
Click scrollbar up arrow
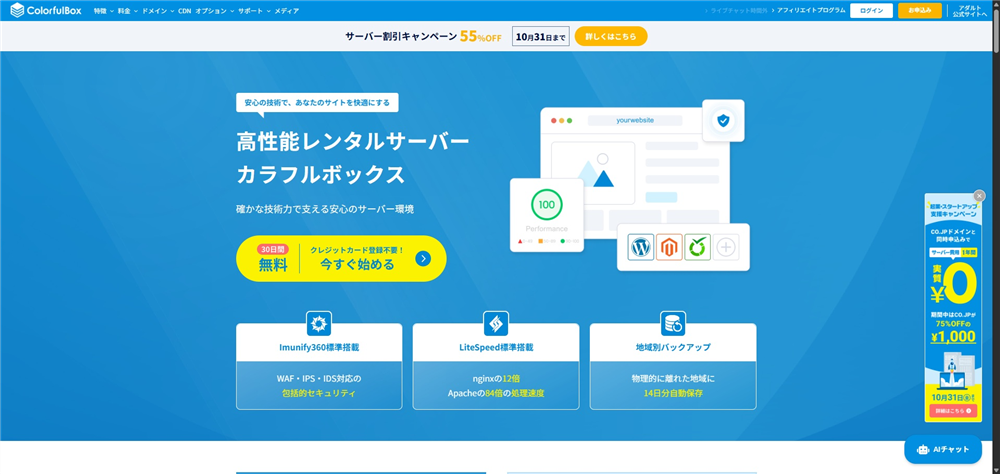pyautogui.click(x=996, y=3)
